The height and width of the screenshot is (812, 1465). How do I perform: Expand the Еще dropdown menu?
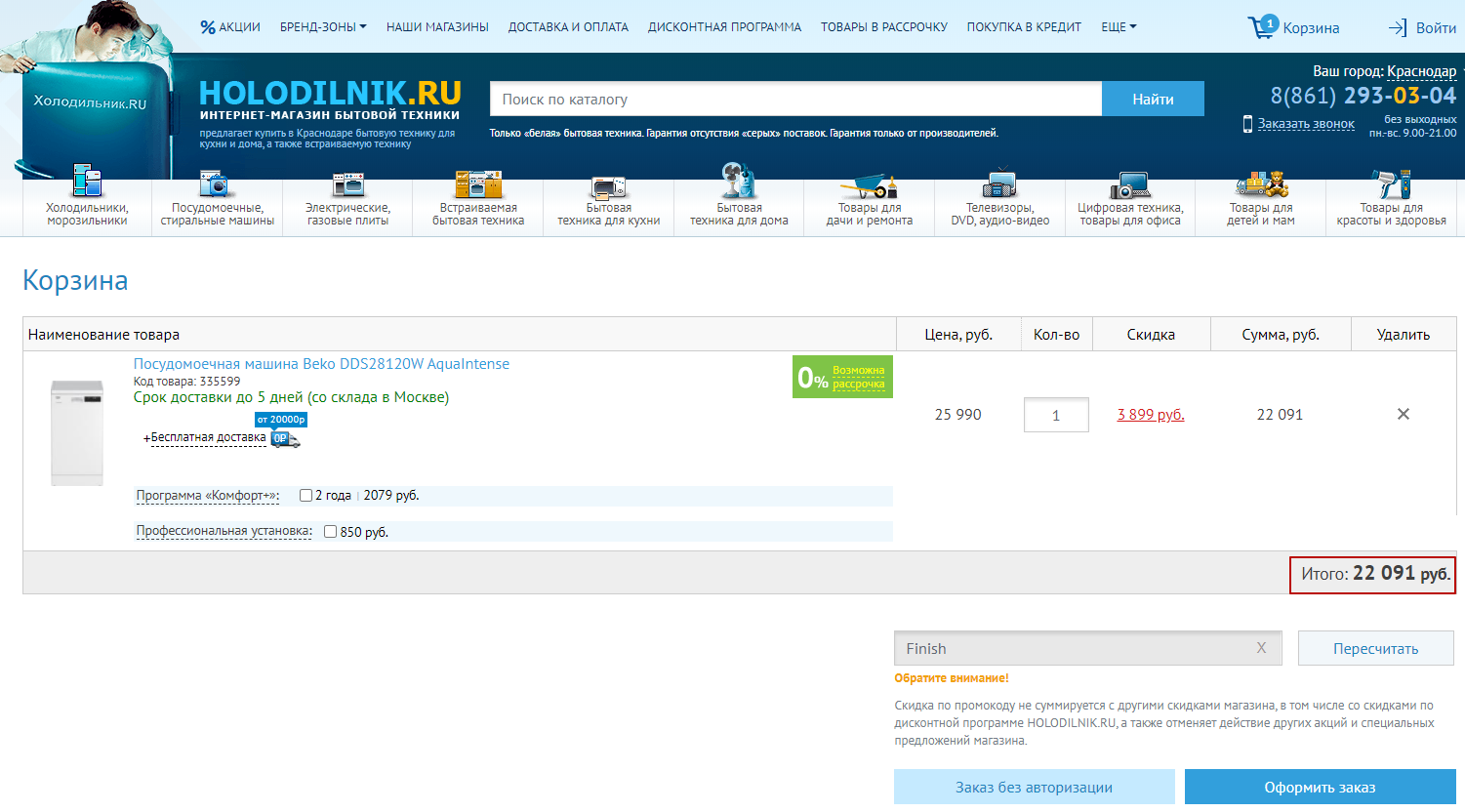(x=1119, y=27)
